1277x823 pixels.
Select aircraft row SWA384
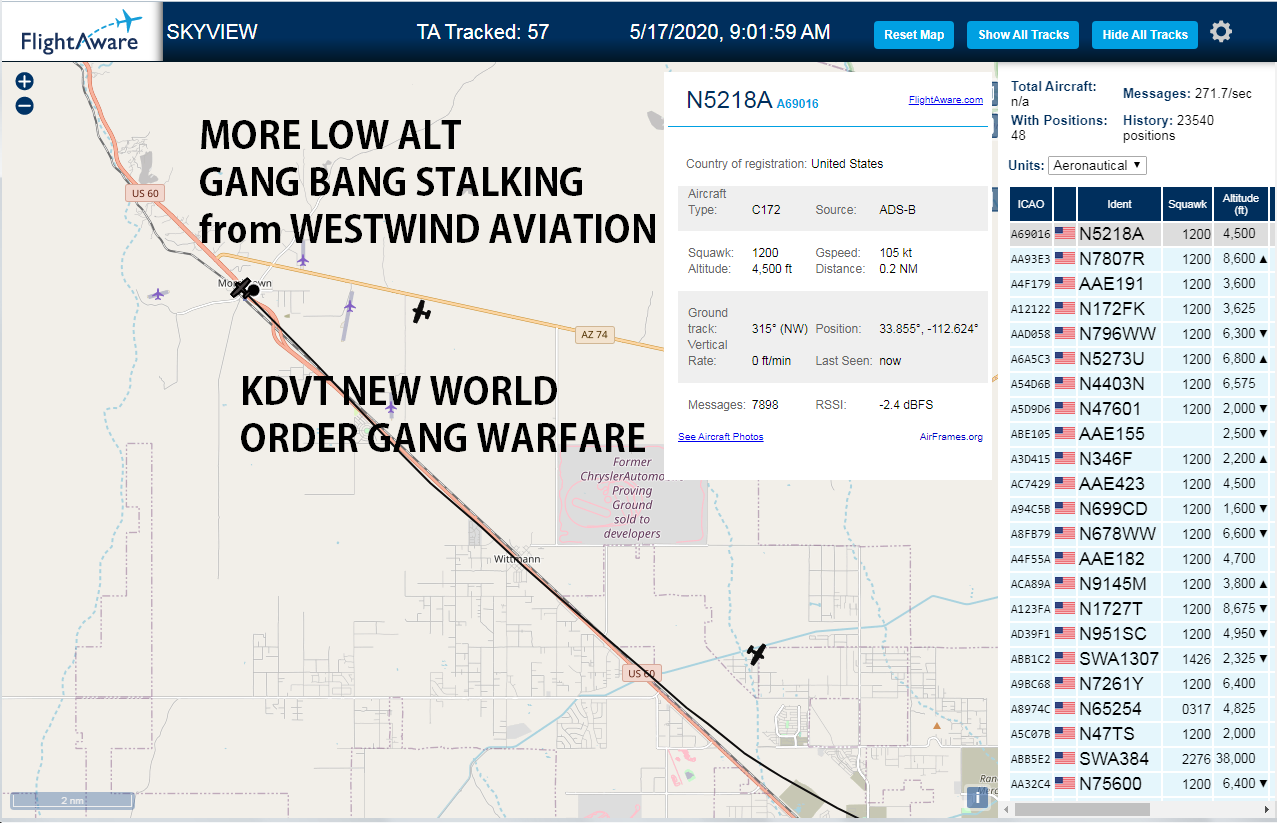[x=1139, y=759]
